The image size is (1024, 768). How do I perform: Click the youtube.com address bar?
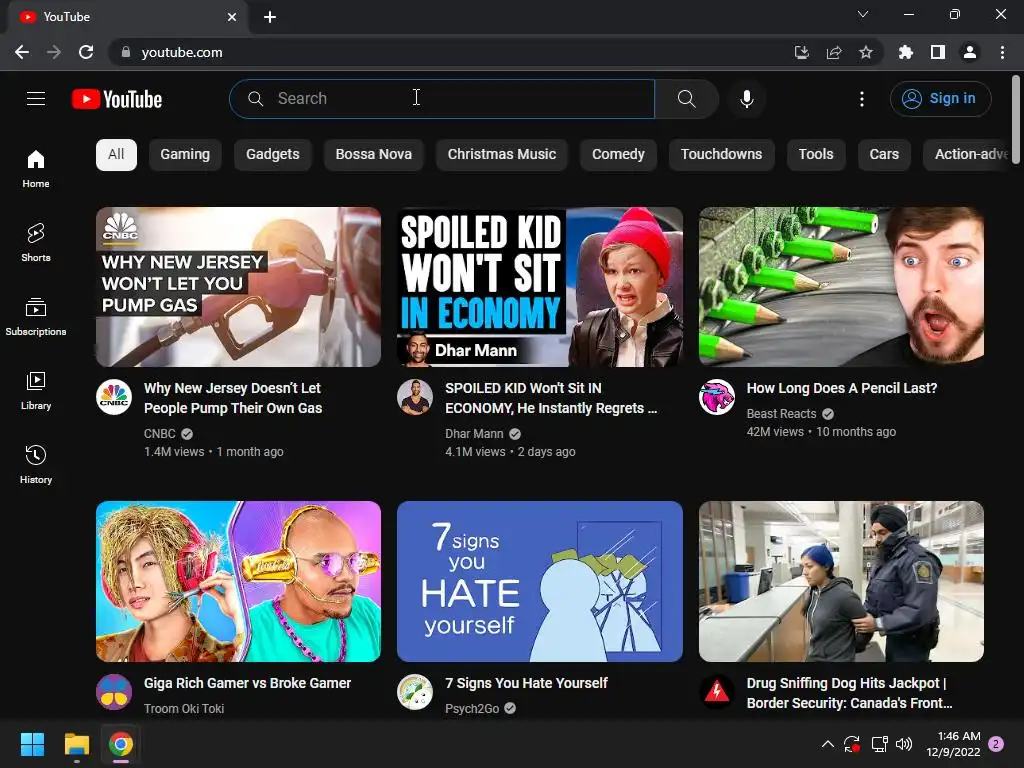[x=451, y=52]
